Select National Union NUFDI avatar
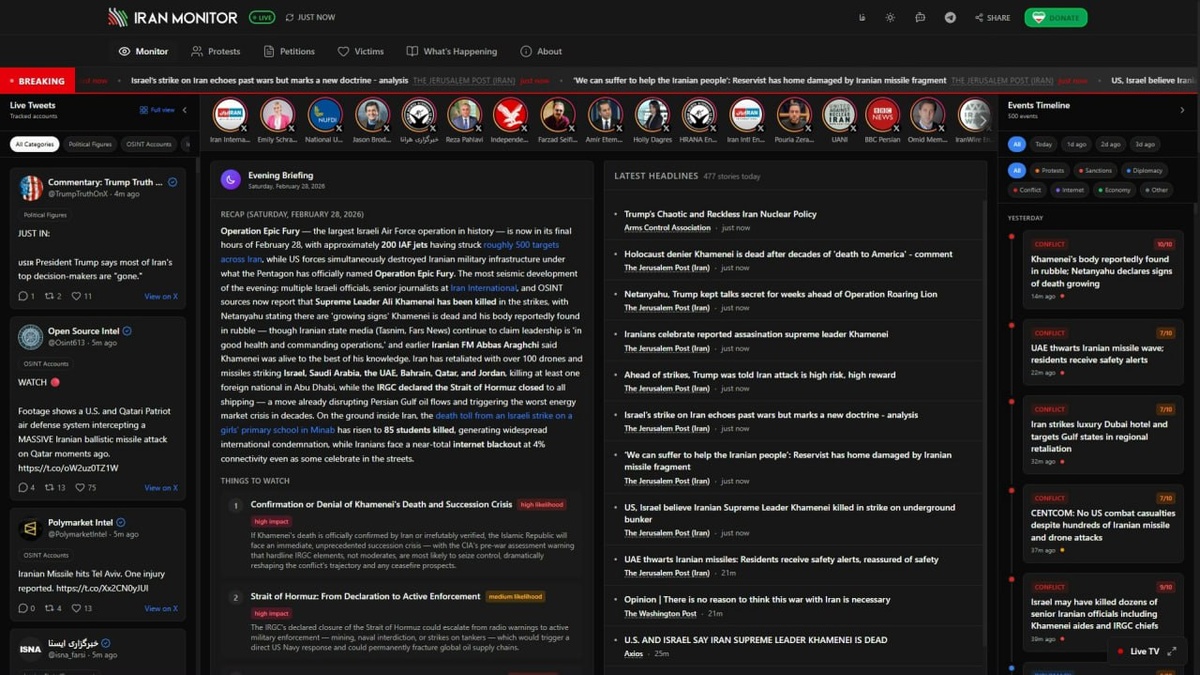 324,116
